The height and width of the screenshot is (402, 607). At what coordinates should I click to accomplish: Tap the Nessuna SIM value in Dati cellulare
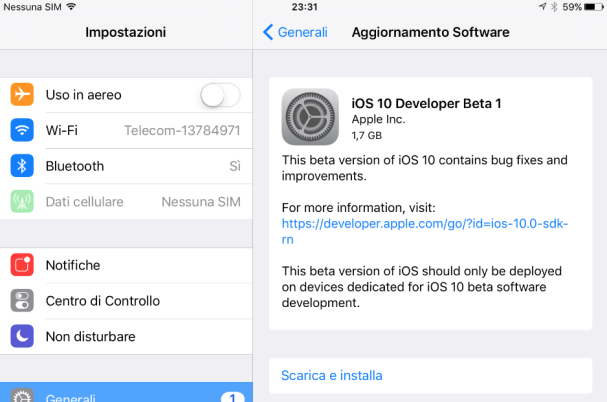[201, 202]
